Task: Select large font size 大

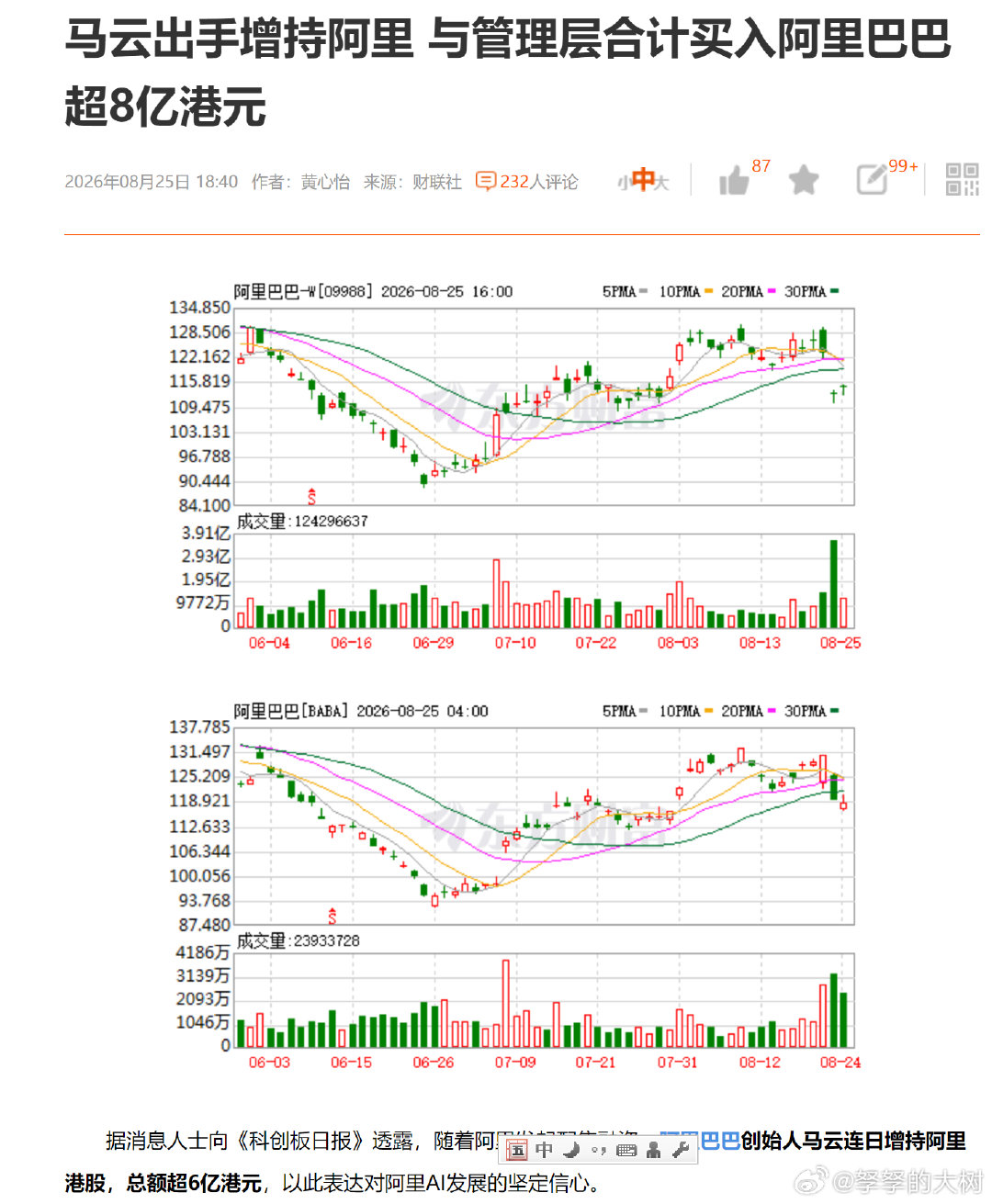Action: pos(661,183)
